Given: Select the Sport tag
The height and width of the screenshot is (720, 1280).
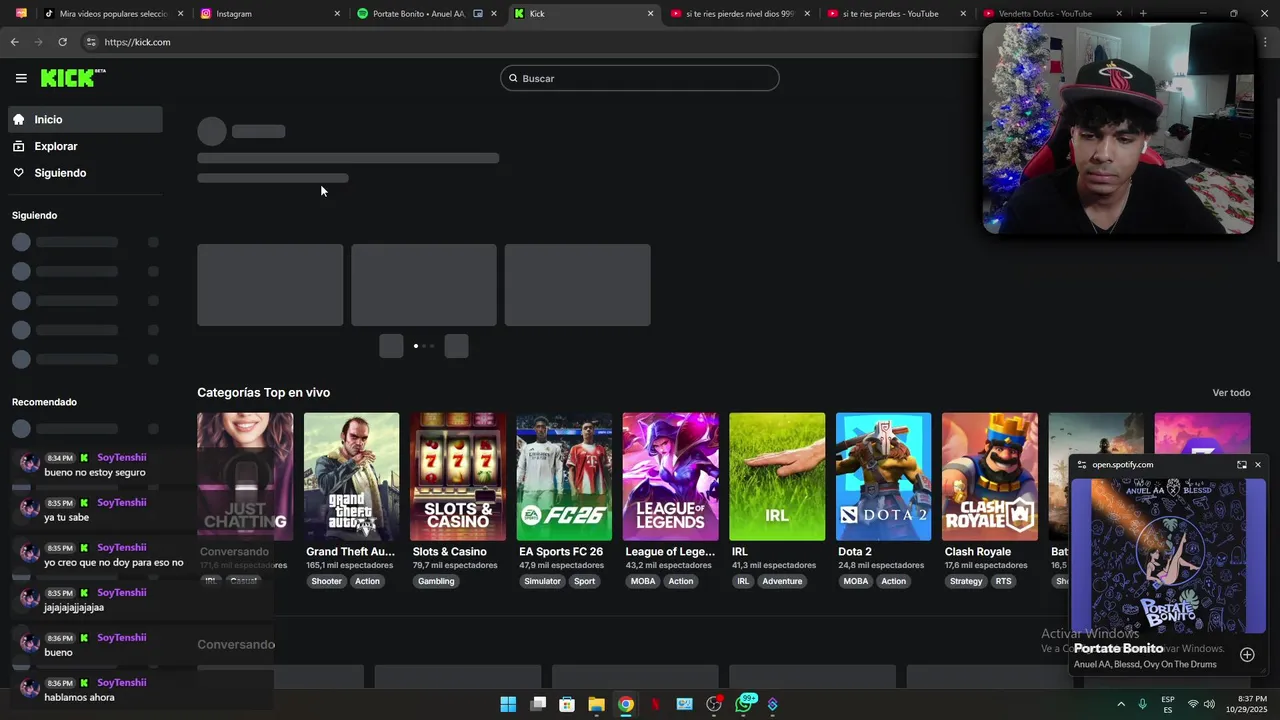Looking at the screenshot, I should [585, 581].
